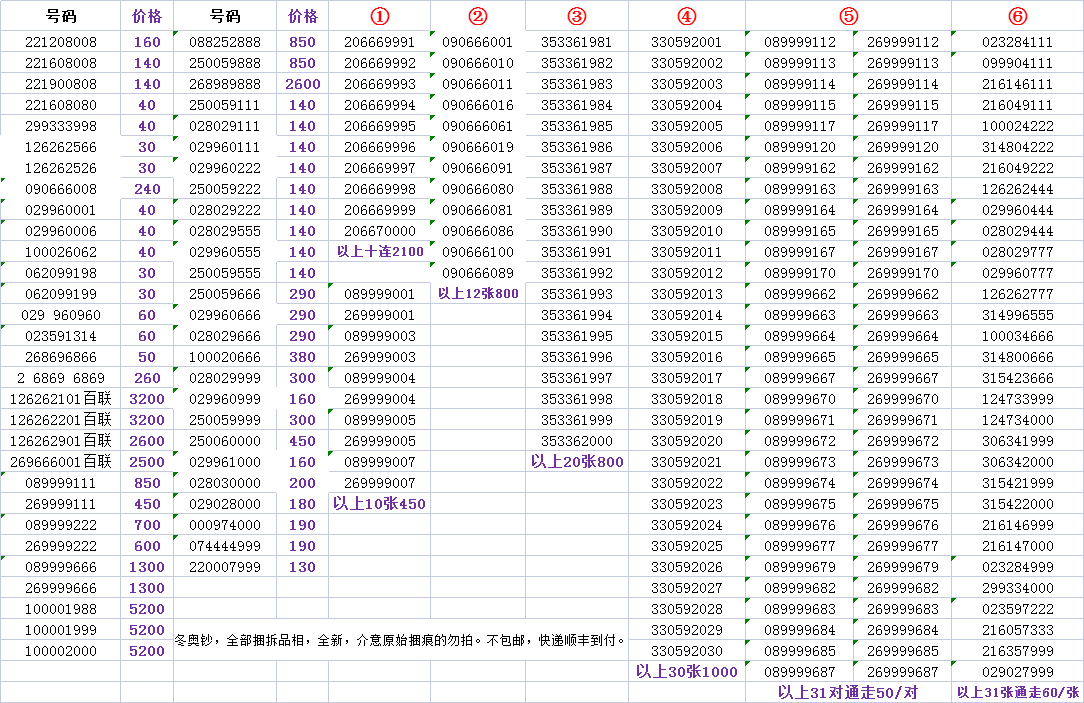Image resolution: width=1084 pixels, height=703 pixels.
Task: Click the 号码 header in first column
Action: click(x=61, y=16)
